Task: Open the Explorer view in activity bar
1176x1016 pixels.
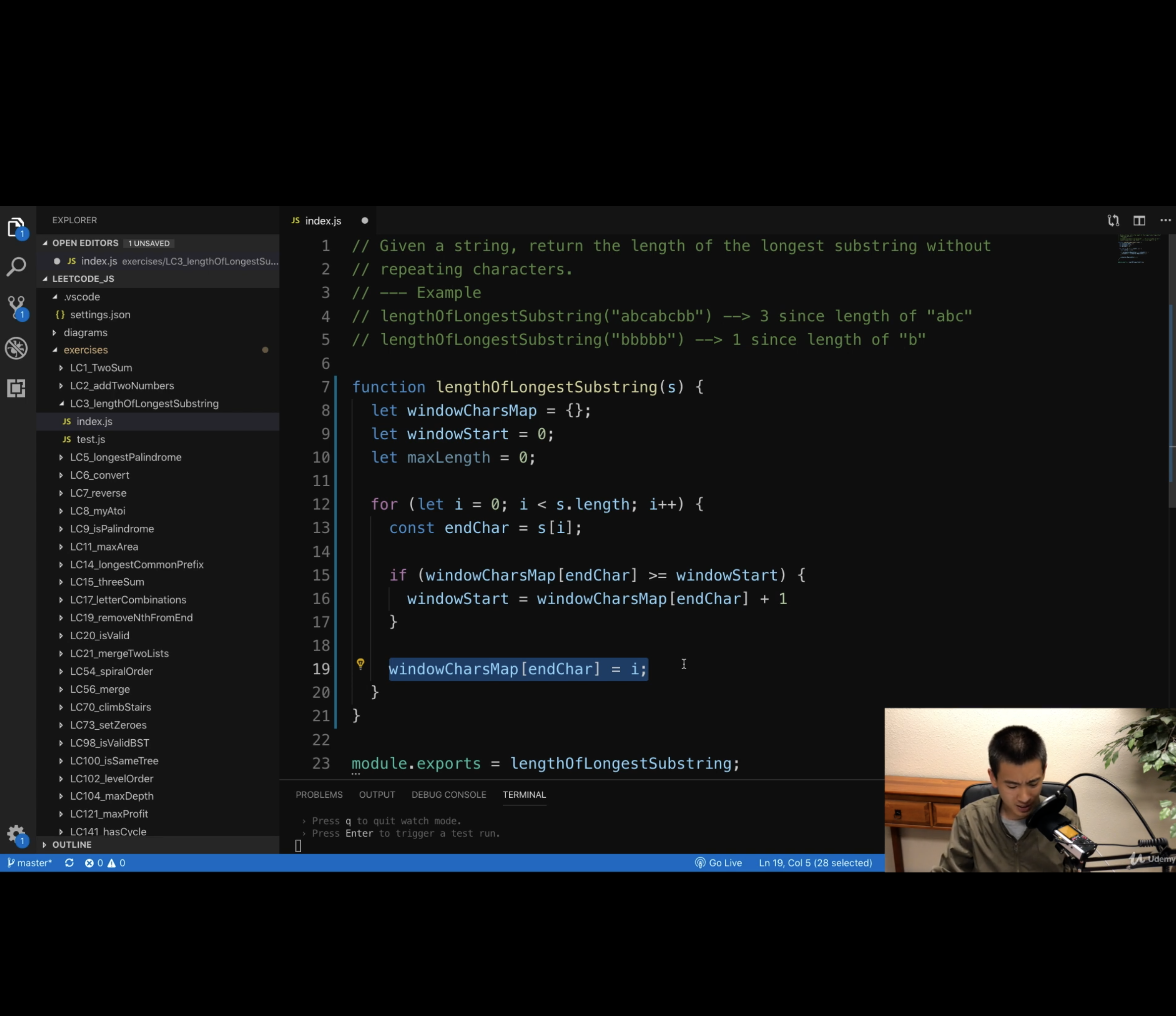Action: [x=16, y=228]
